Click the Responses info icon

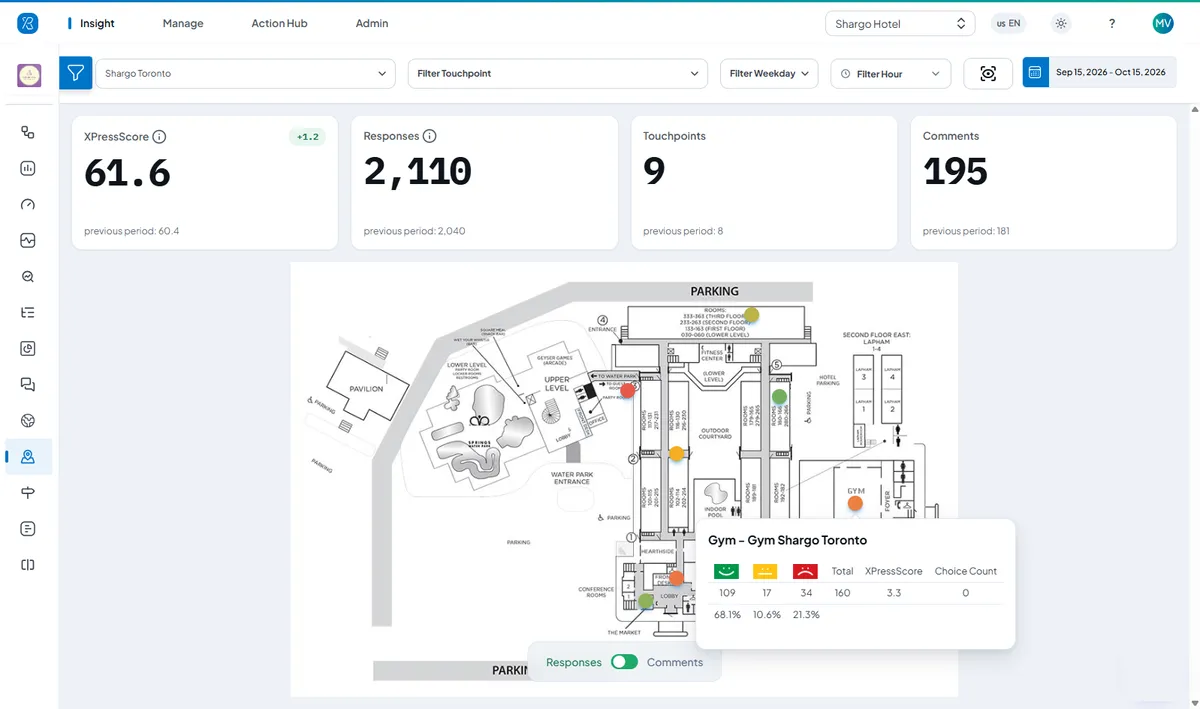tap(430, 136)
